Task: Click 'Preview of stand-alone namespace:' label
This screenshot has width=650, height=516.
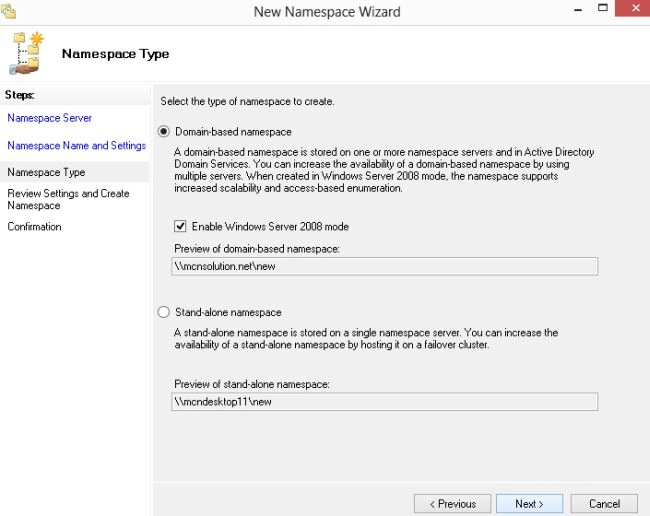Action: pos(252,384)
